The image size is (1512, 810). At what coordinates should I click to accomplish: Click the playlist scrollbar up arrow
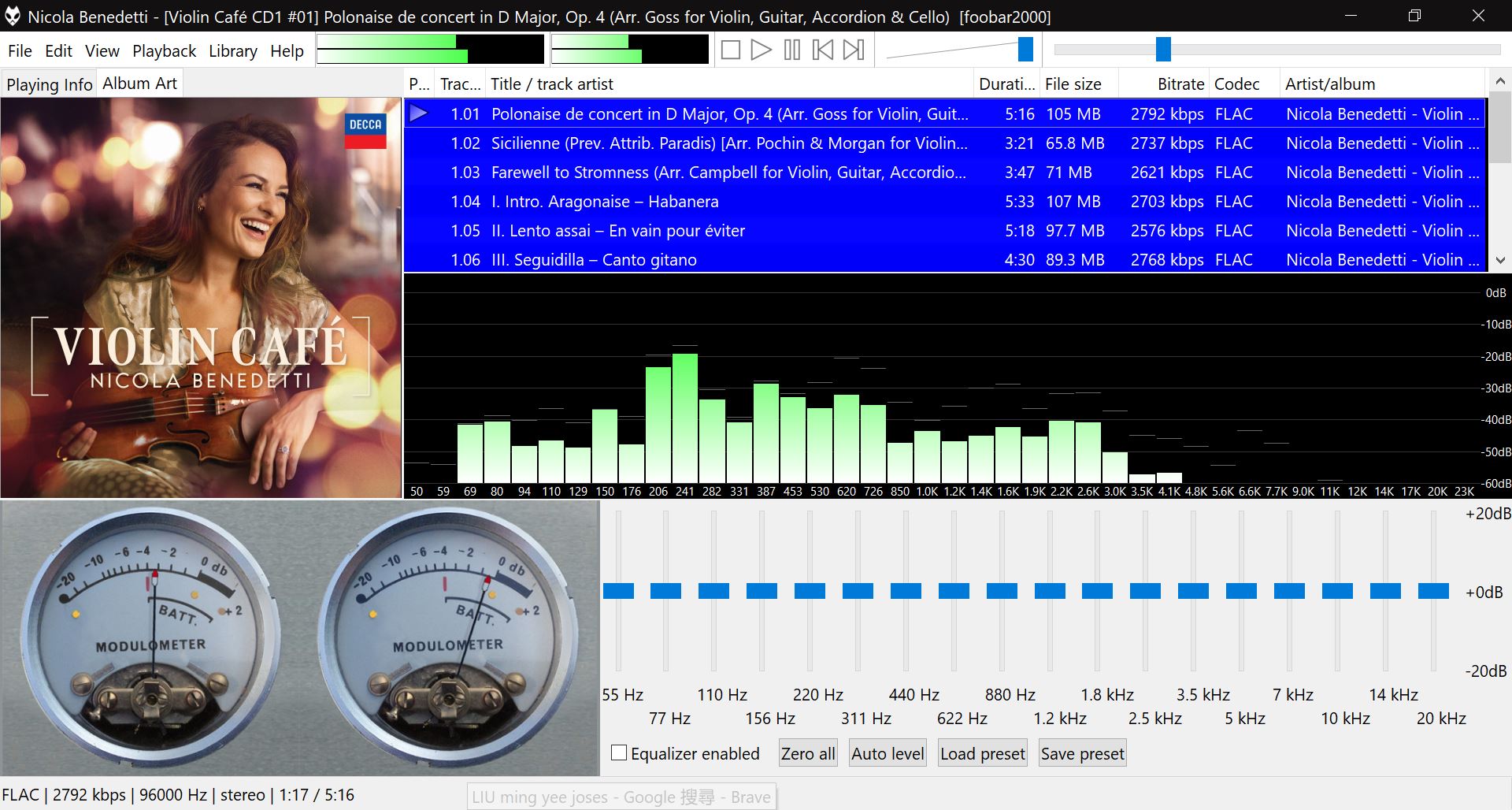[x=1500, y=81]
